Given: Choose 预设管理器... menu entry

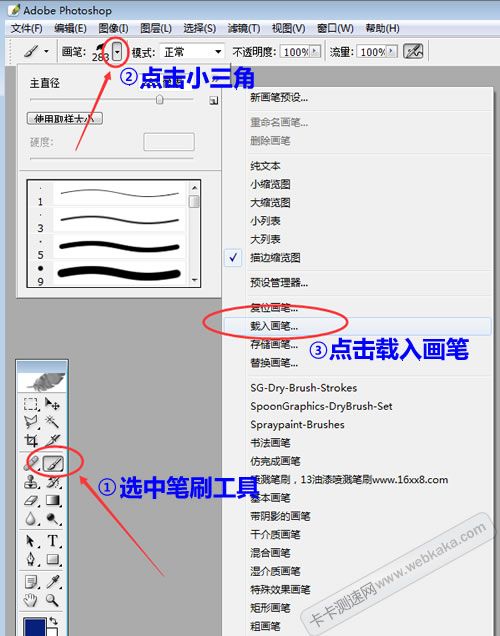Looking at the screenshot, I should coord(279,283).
